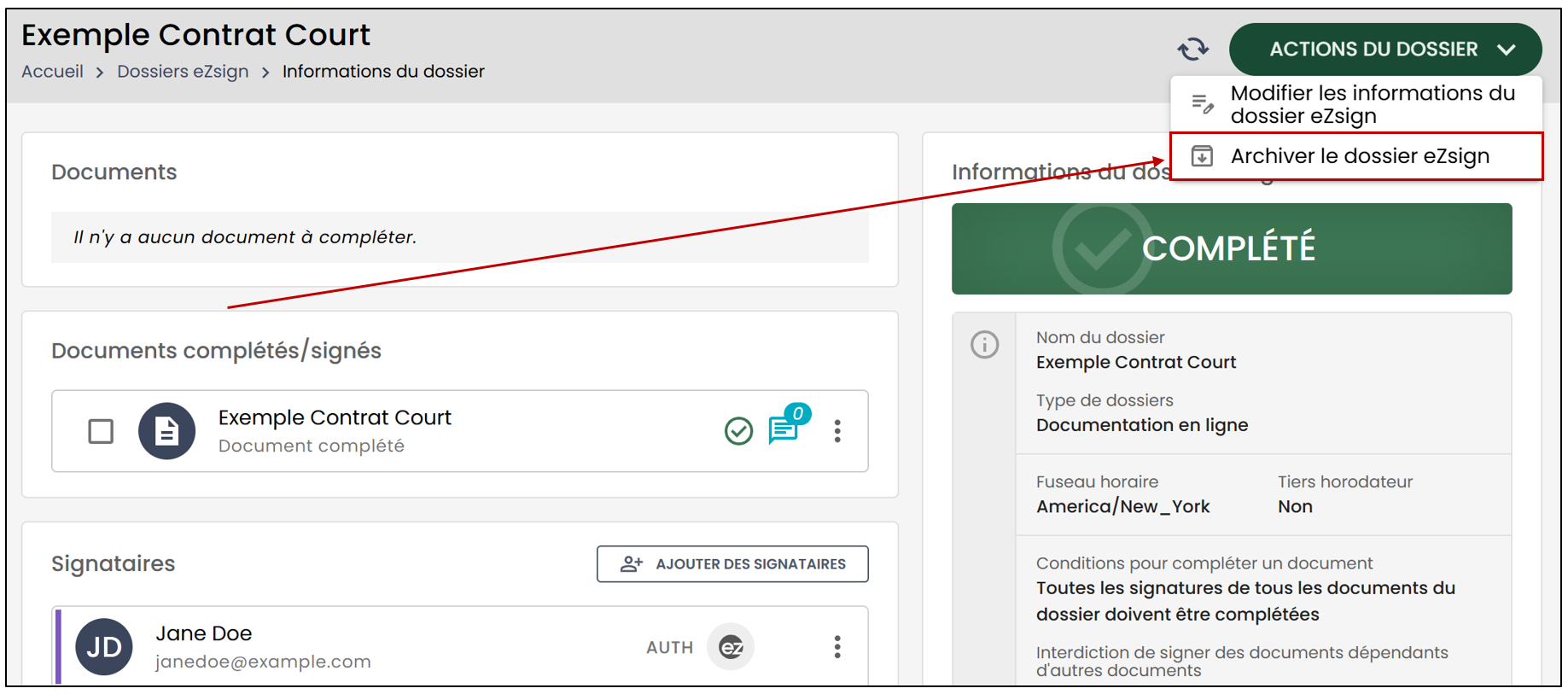Click the JD avatar circle
1568x694 pixels.
(104, 647)
